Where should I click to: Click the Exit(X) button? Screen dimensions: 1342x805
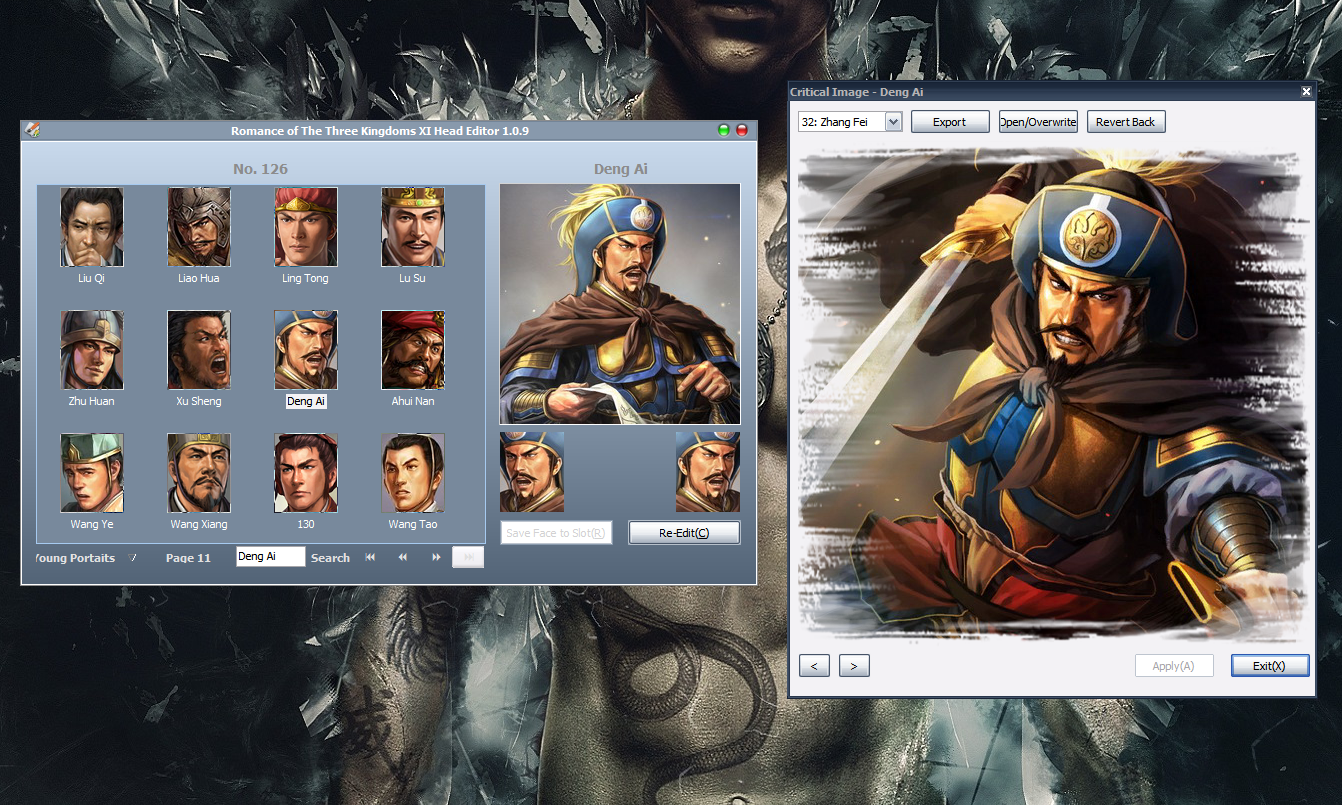(x=1270, y=666)
